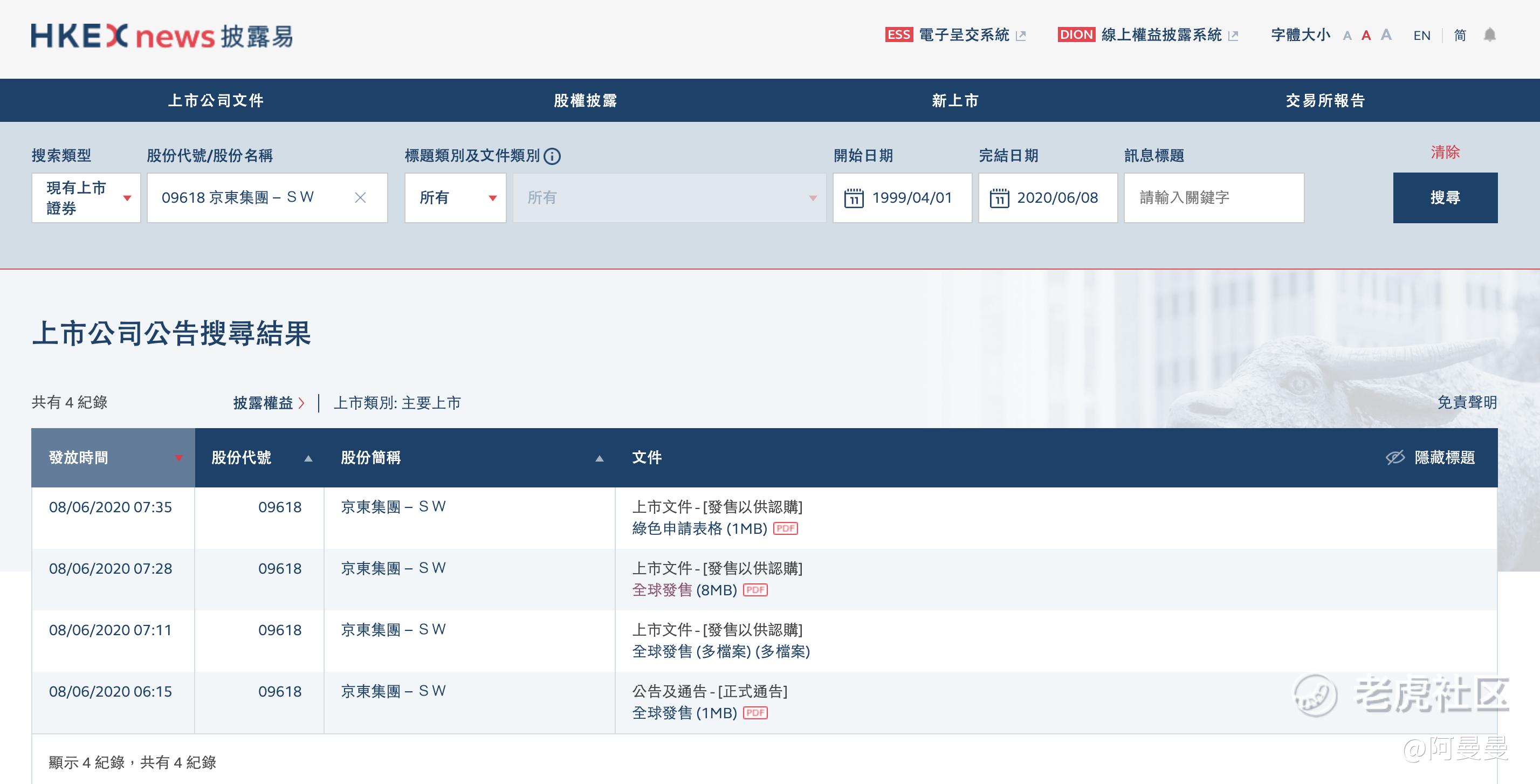The width and height of the screenshot is (1540, 784).
Task: Click the 搜尋 search button
Action: pos(1445,198)
